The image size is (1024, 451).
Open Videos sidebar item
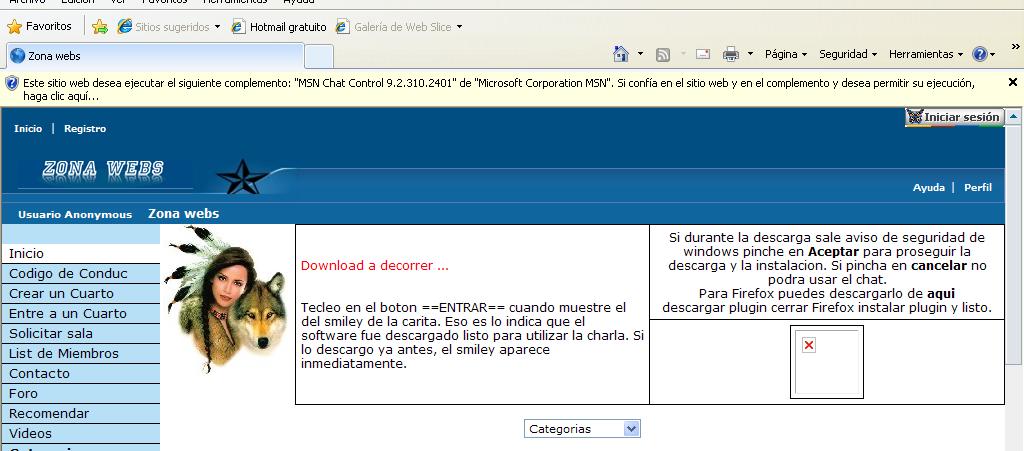(81, 434)
